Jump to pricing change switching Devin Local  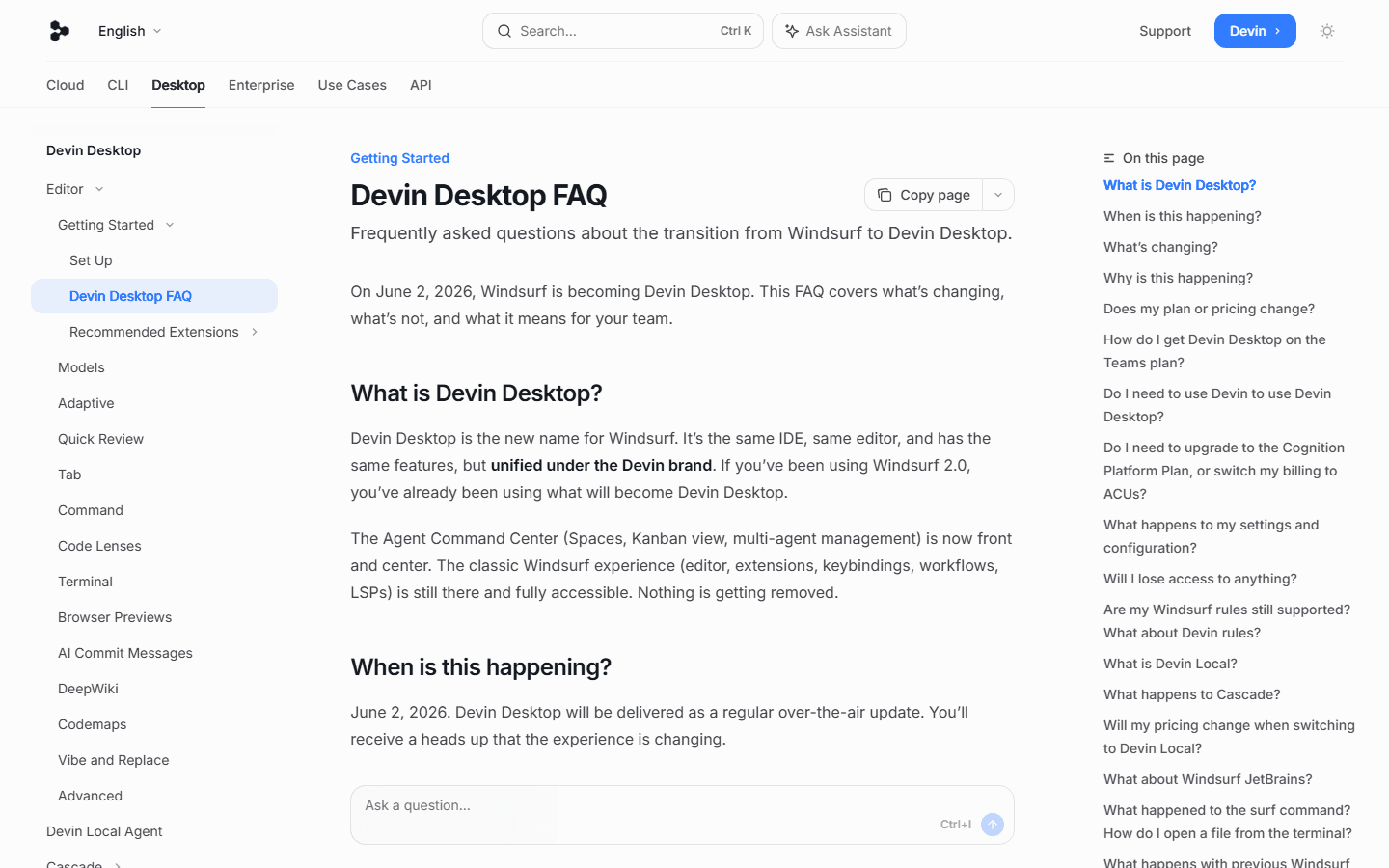click(1229, 737)
